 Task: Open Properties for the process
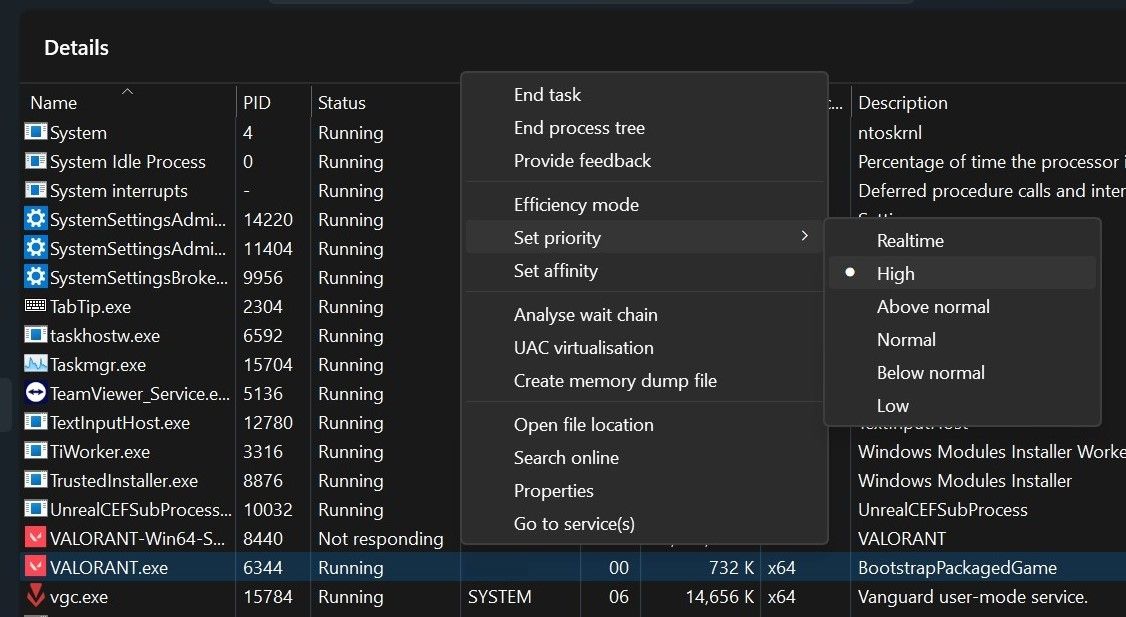coord(555,490)
